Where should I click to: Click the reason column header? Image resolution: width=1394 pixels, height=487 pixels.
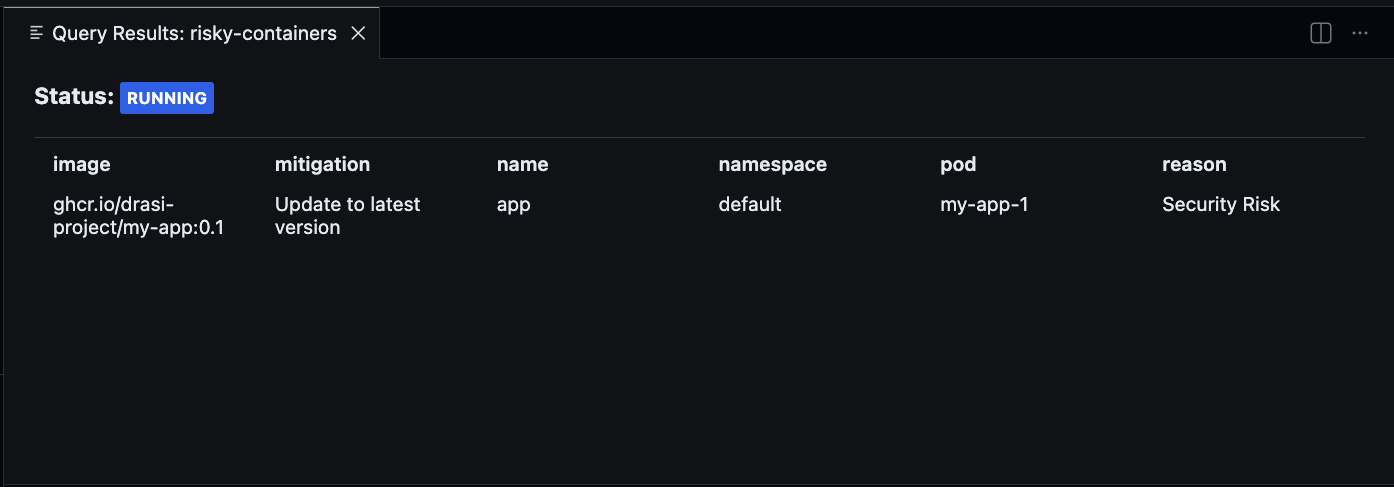coord(1194,164)
